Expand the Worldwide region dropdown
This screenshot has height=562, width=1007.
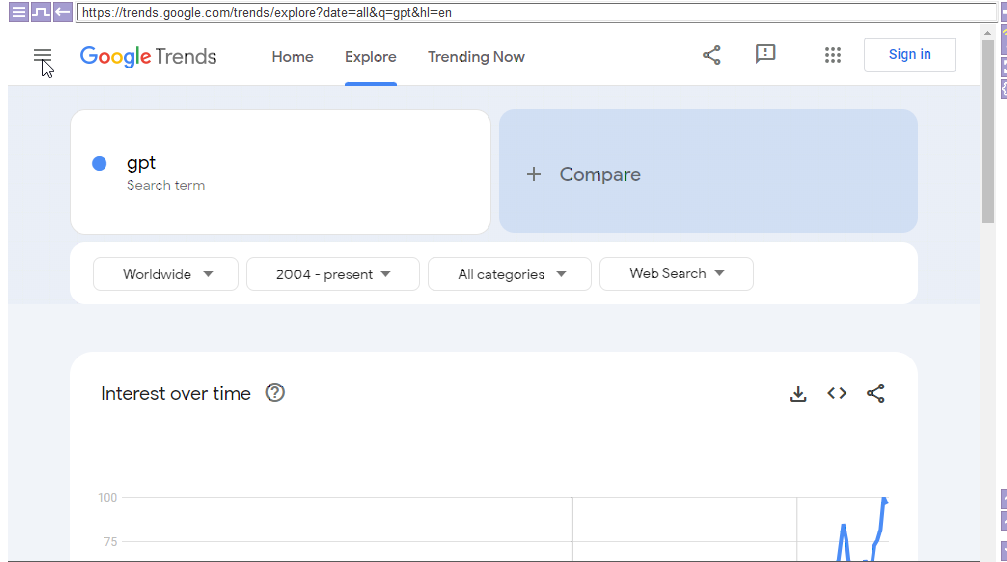pos(166,274)
